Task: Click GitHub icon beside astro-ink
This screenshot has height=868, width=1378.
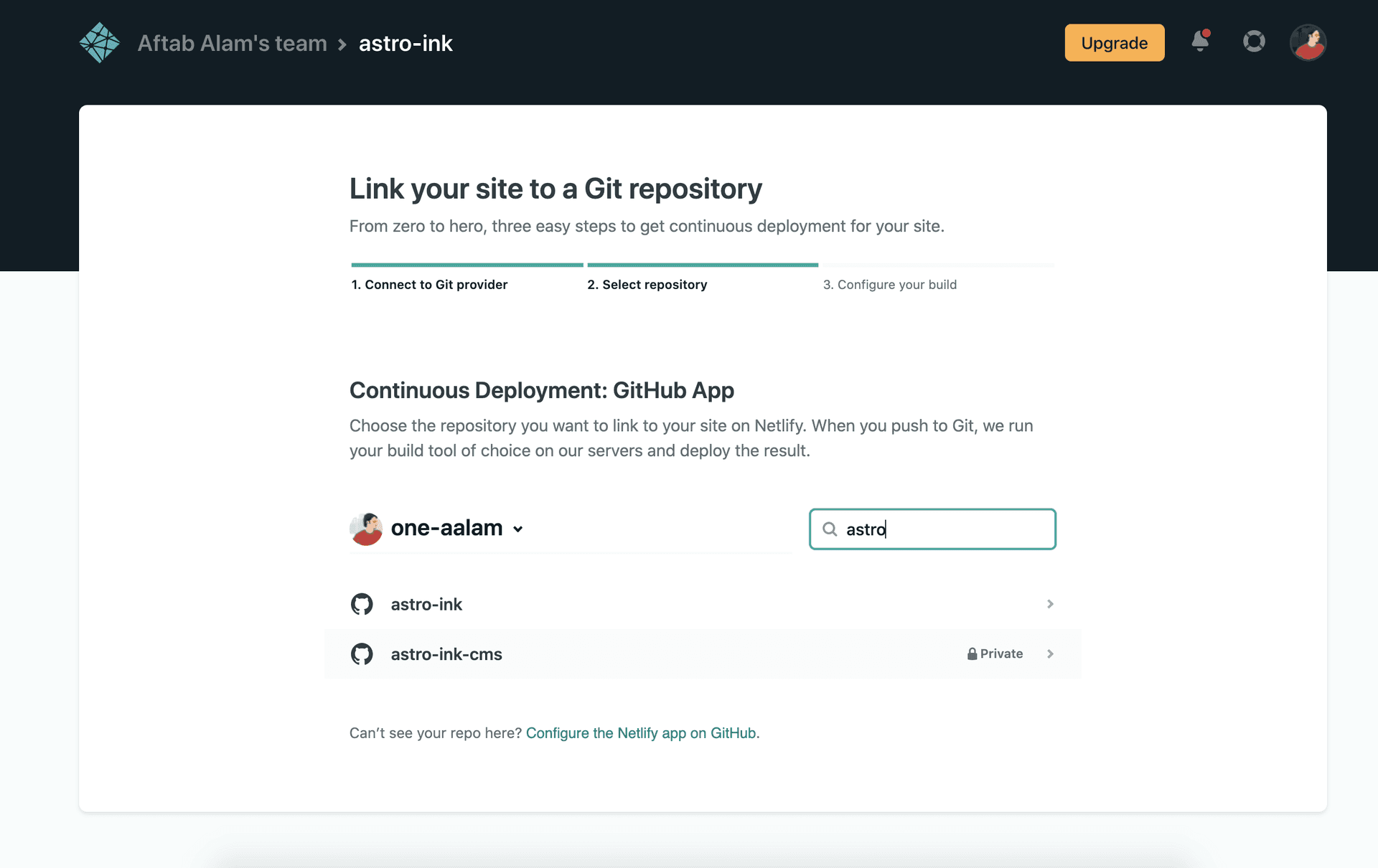Action: 362,605
